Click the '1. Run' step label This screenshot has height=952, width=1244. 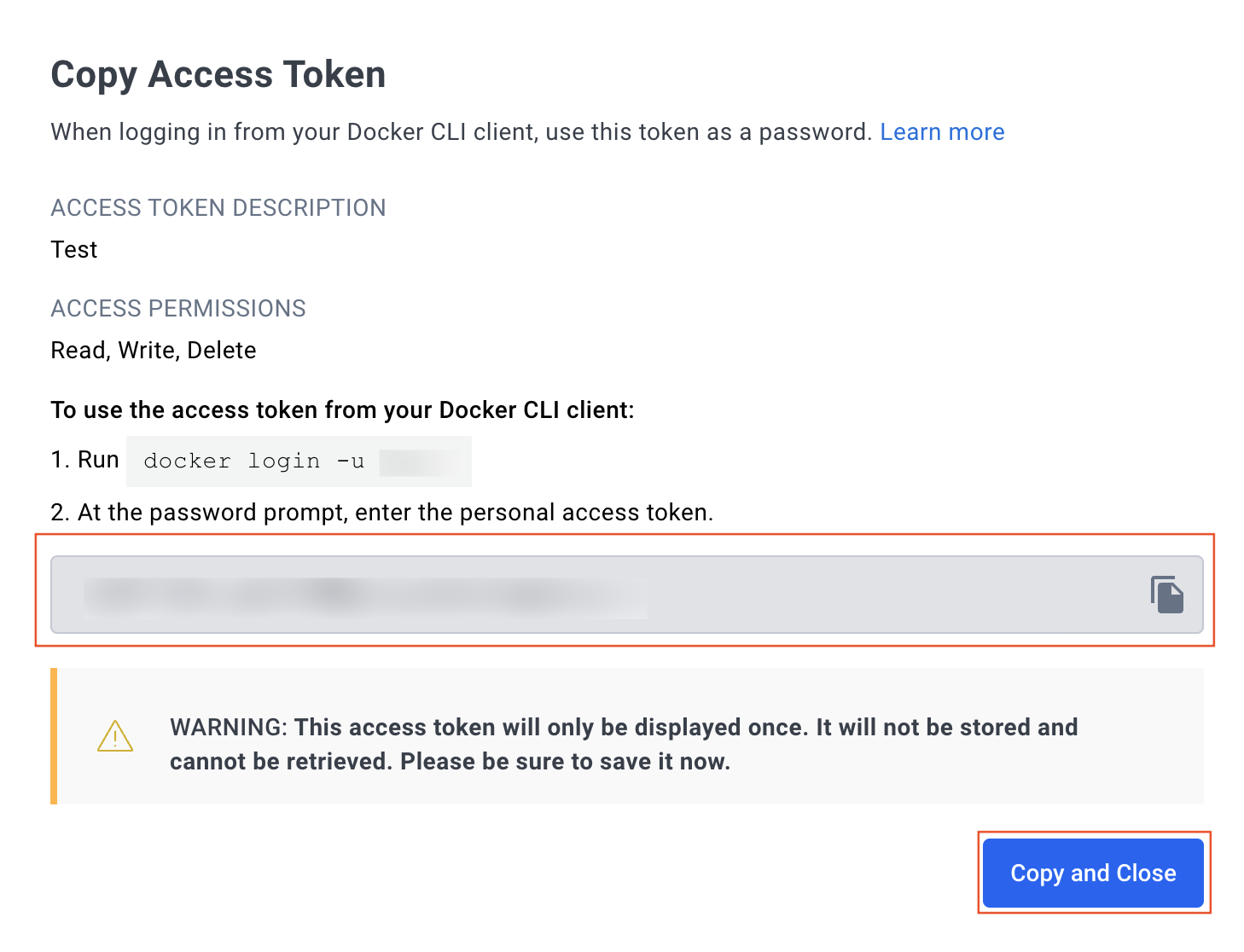point(84,460)
